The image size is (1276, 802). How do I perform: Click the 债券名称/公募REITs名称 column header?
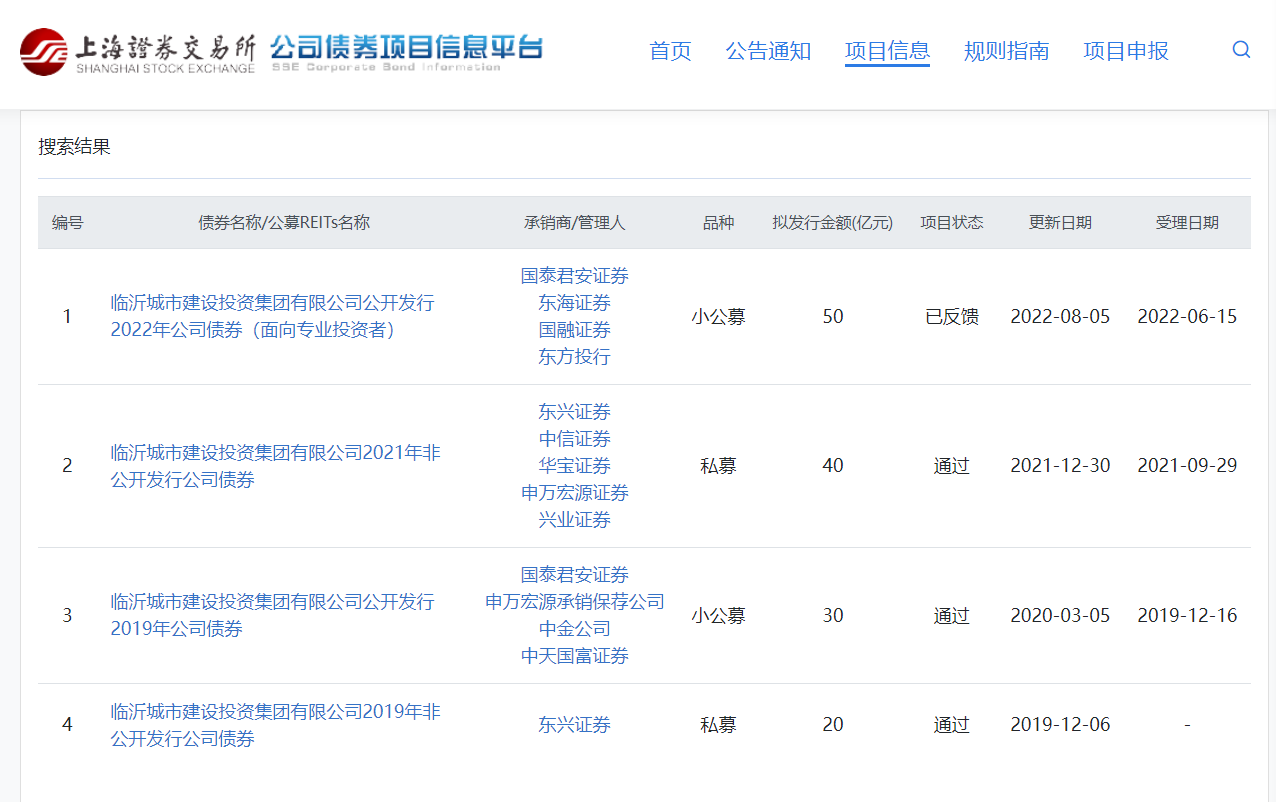click(284, 223)
